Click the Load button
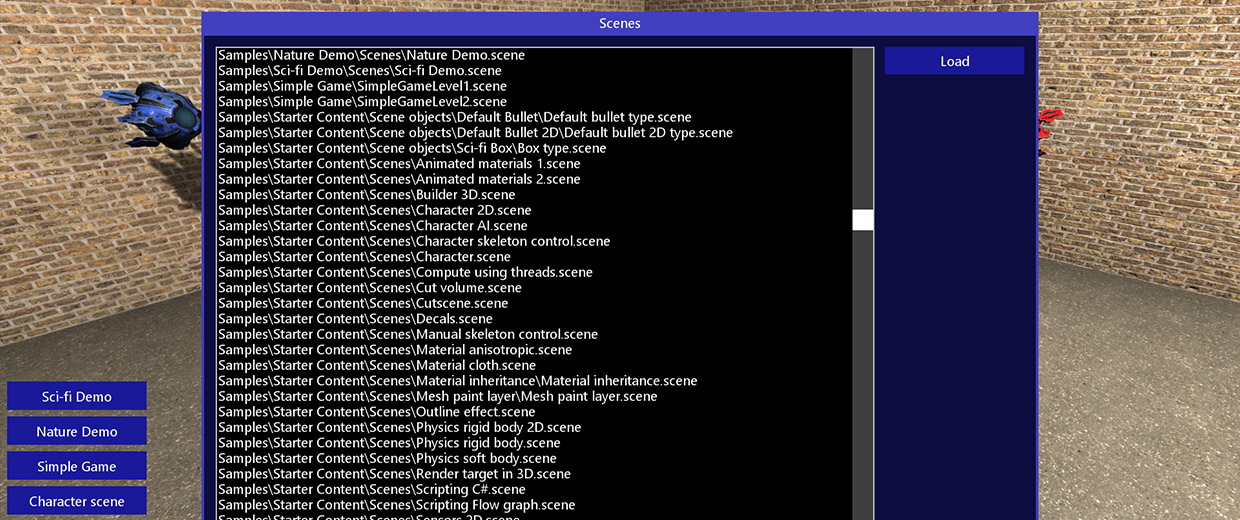This screenshot has width=1240, height=520. tap(954, 61)
